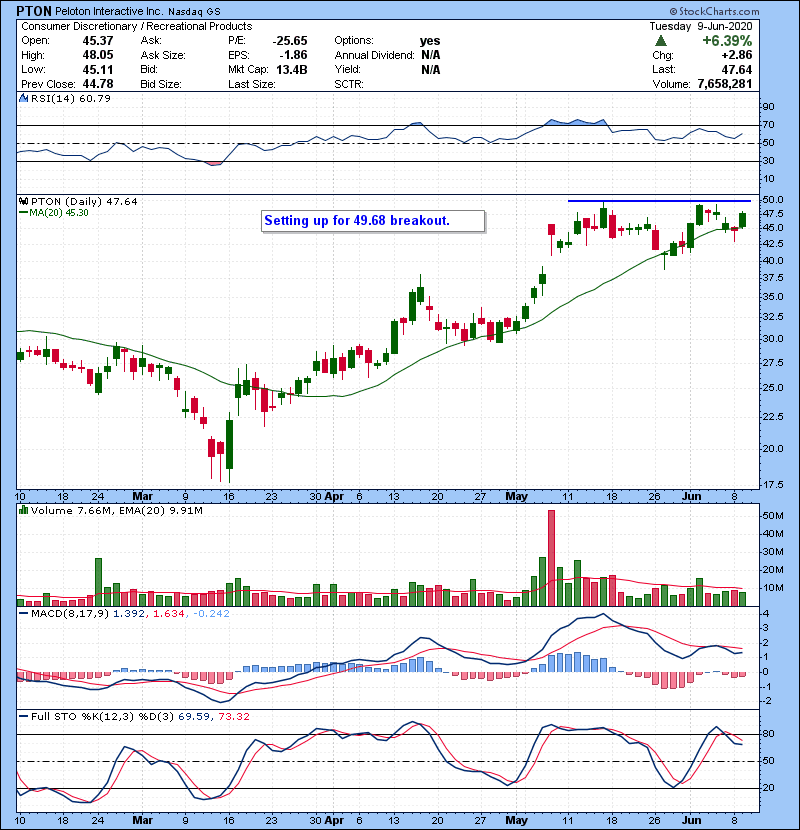Viewport: 800px width, 830px height.
Task: Click the MACD histogram value -0.242
Action: click(211, 613)
